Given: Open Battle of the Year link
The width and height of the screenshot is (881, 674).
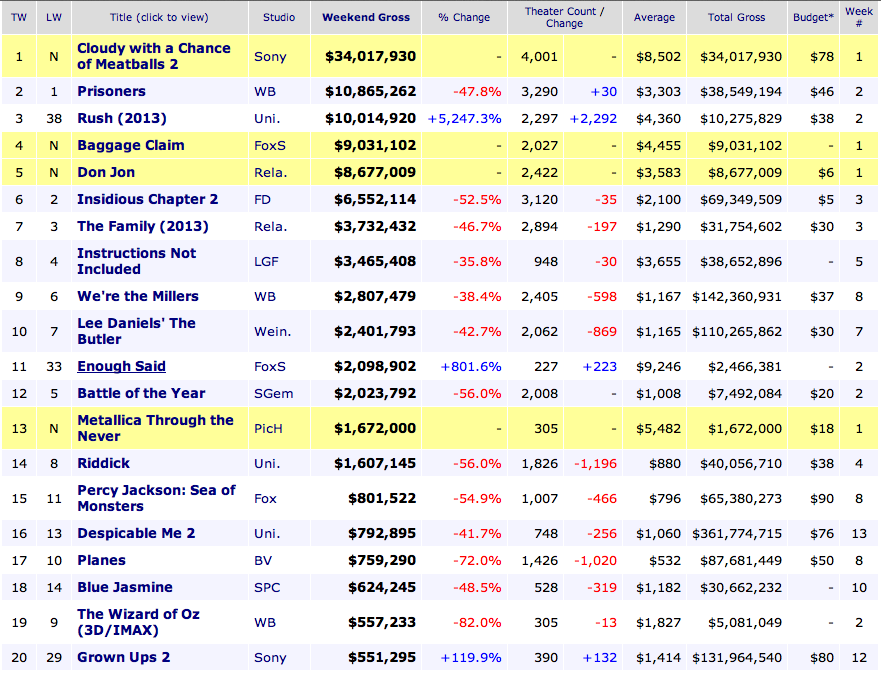Looking at the screenshot, I should tap(141, 393).
